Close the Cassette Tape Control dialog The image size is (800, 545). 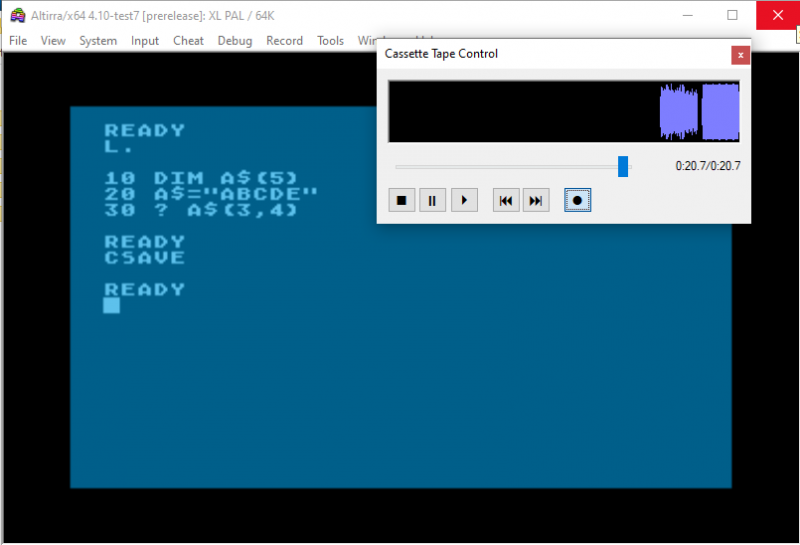[x=740, y=55]
